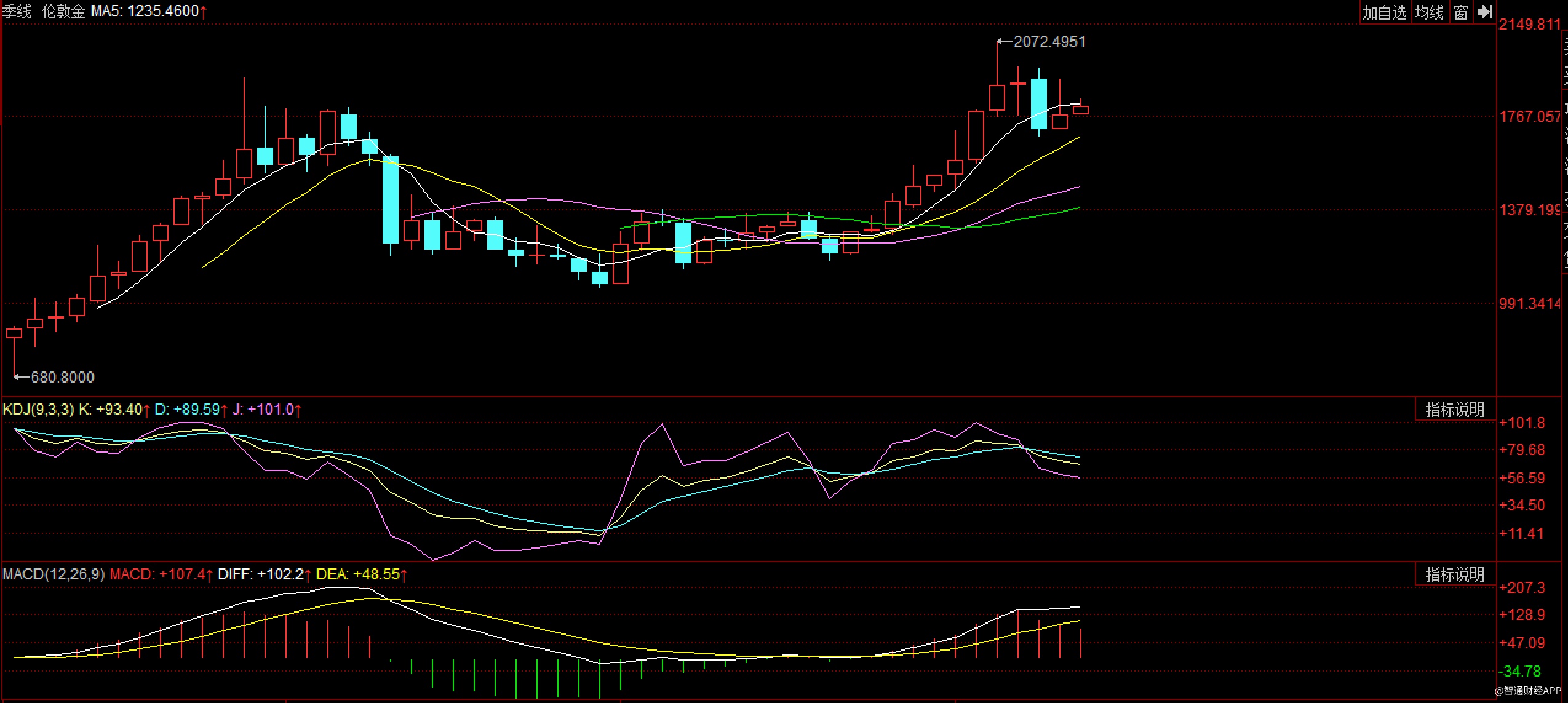Toggle the 均线 moving average lines
Screen dimensions: 1568x703
click(x=1429, y=12)
